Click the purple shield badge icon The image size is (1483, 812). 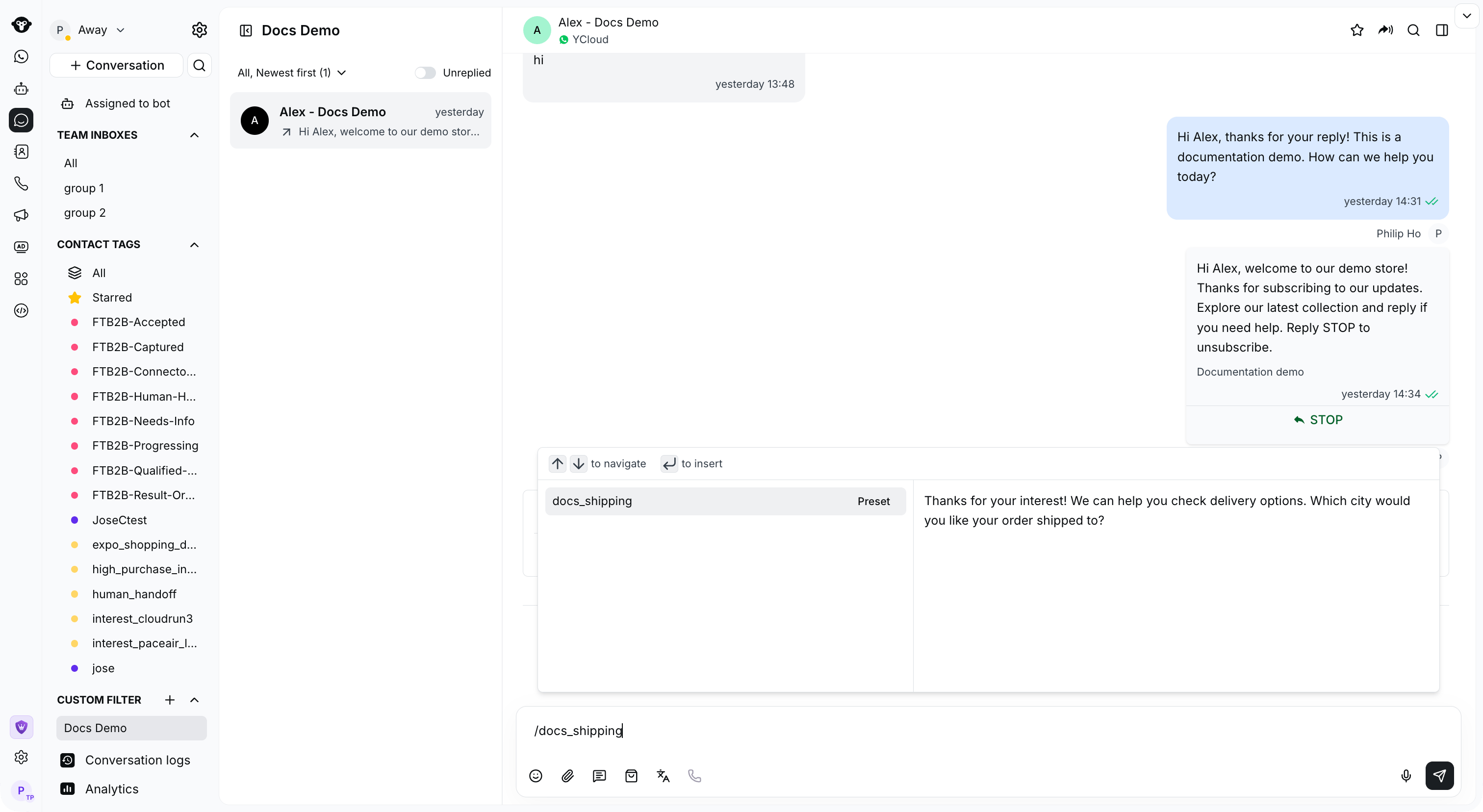21,727
